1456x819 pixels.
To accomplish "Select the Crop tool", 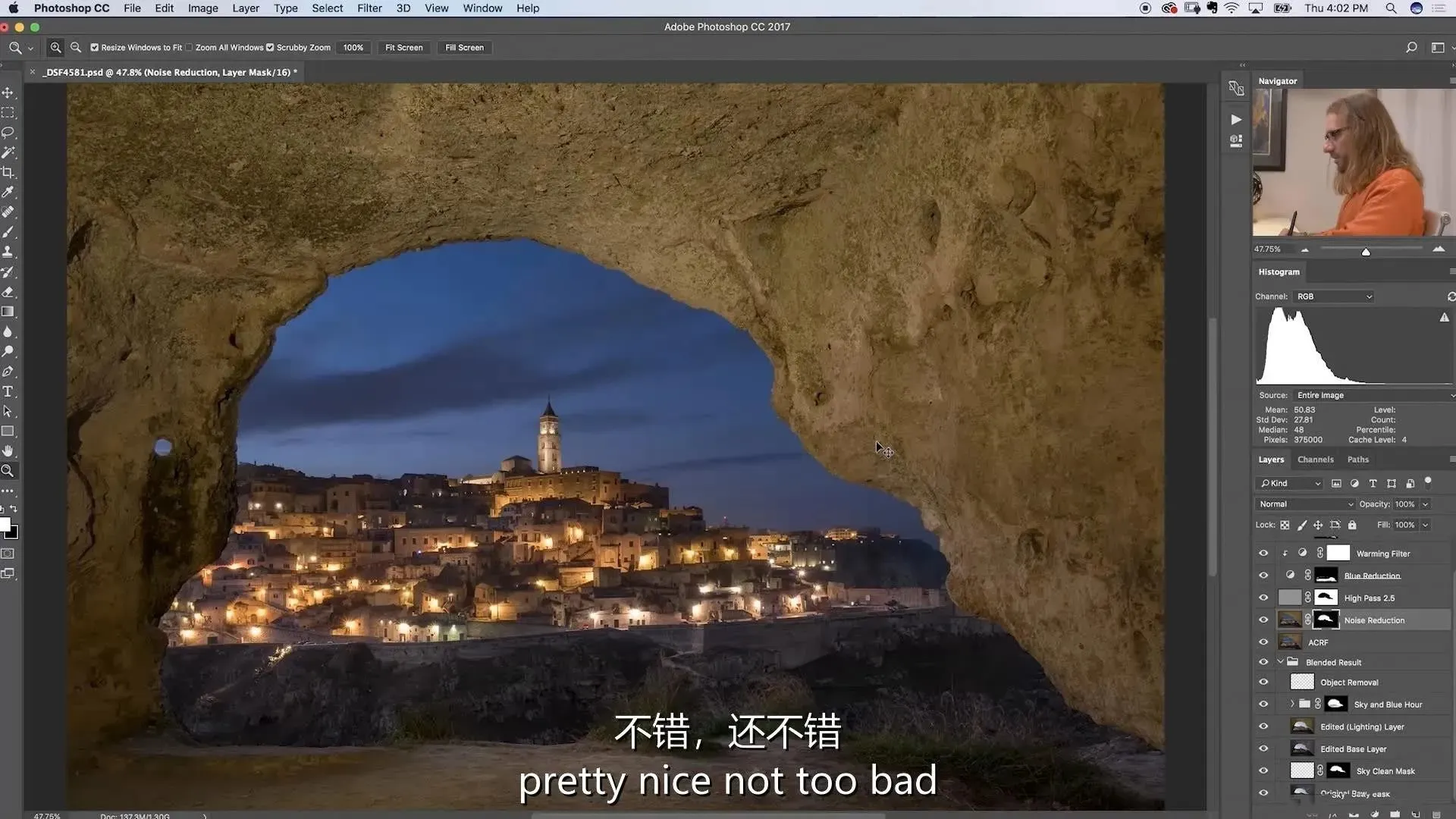I will [x=8, y=172].
